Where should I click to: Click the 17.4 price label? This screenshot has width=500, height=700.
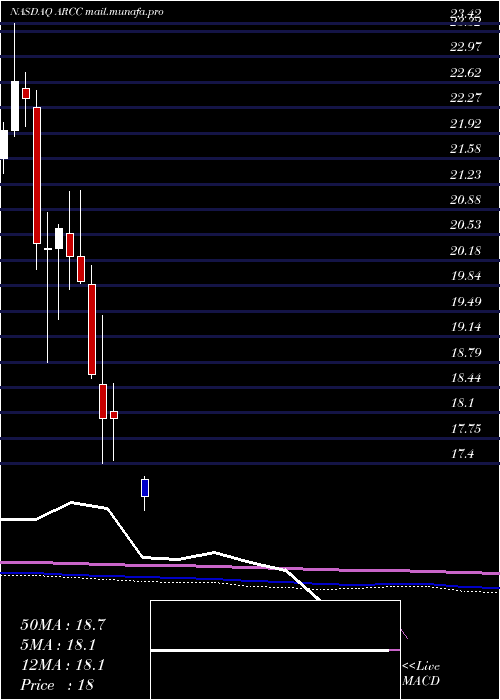(462, 455)
